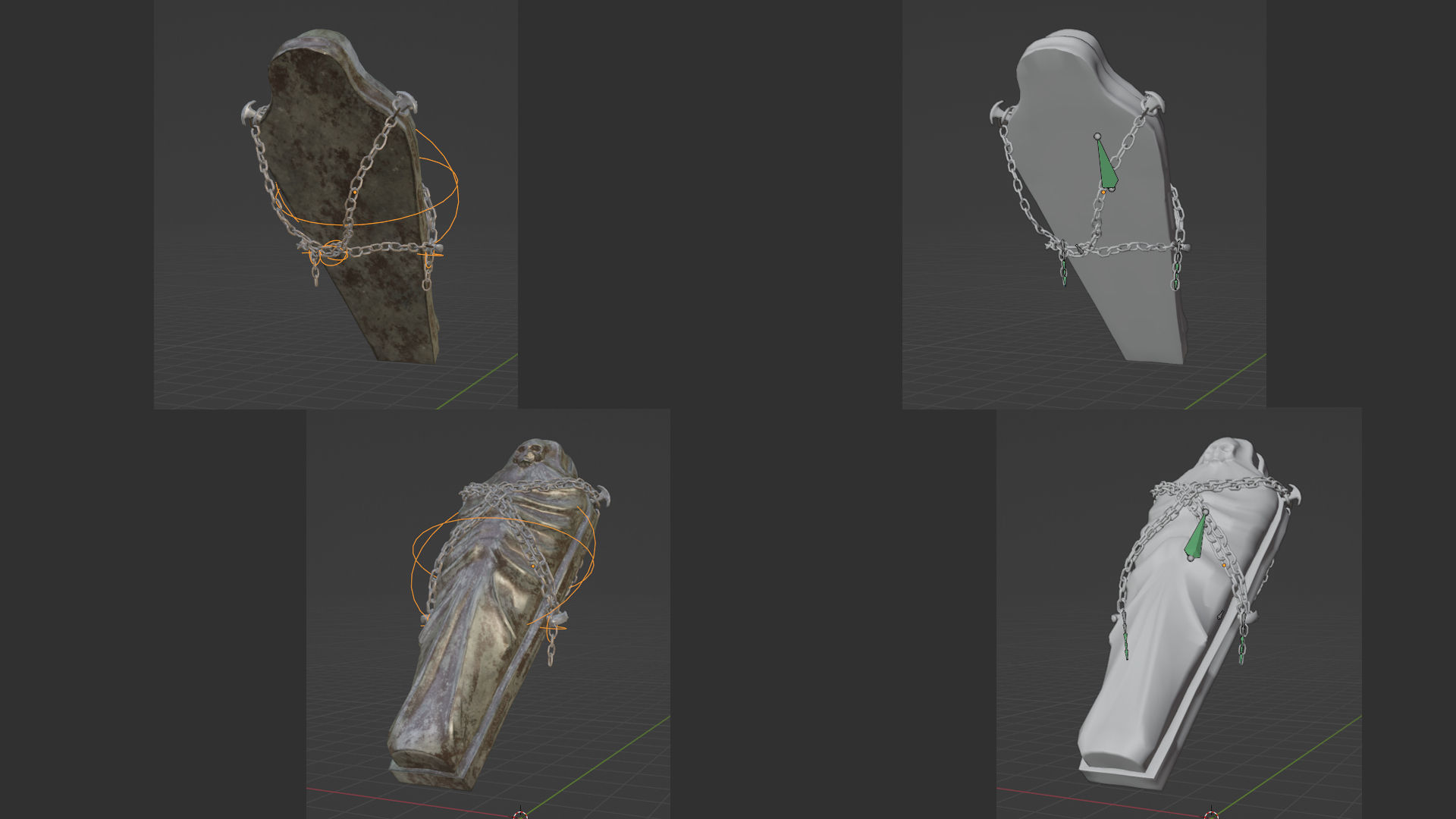The height and width of the screenshot is (819, 1456).
Task: Click the green bone on gray shrouded coffin
Action: [x=1196, y=536]
